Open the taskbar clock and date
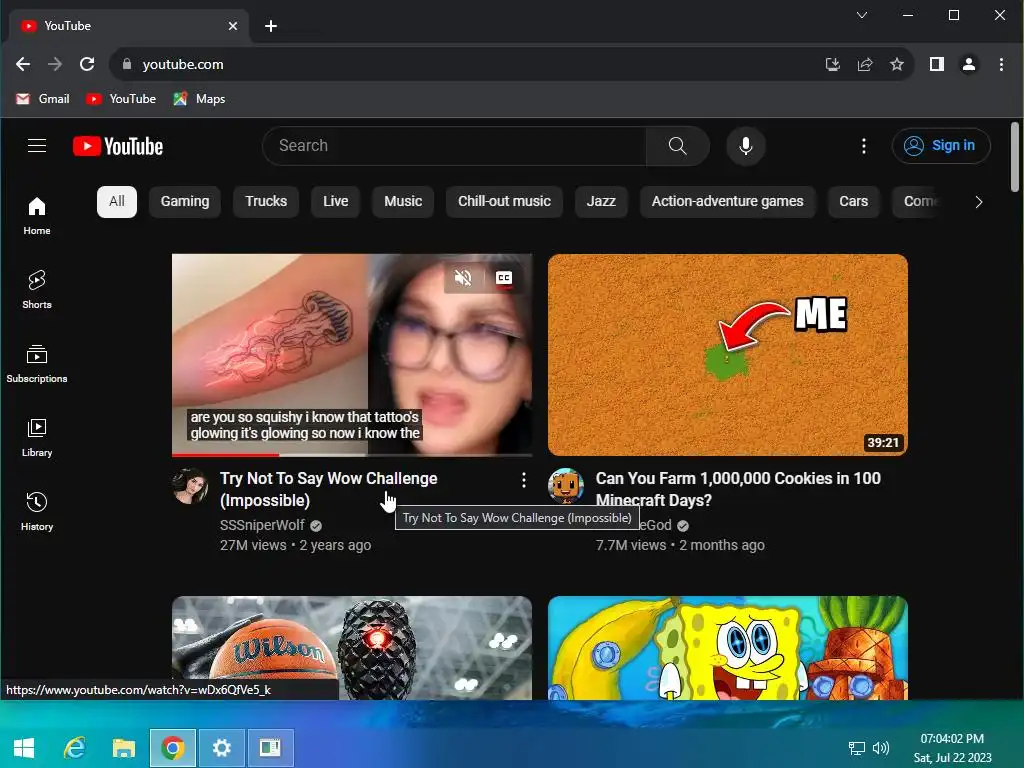 pyautogui.click(x=952, y=748)
